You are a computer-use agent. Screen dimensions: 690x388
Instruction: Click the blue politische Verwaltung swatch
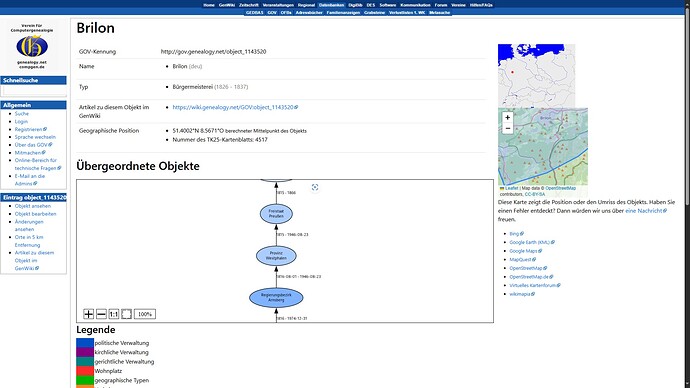click(85, 343)
